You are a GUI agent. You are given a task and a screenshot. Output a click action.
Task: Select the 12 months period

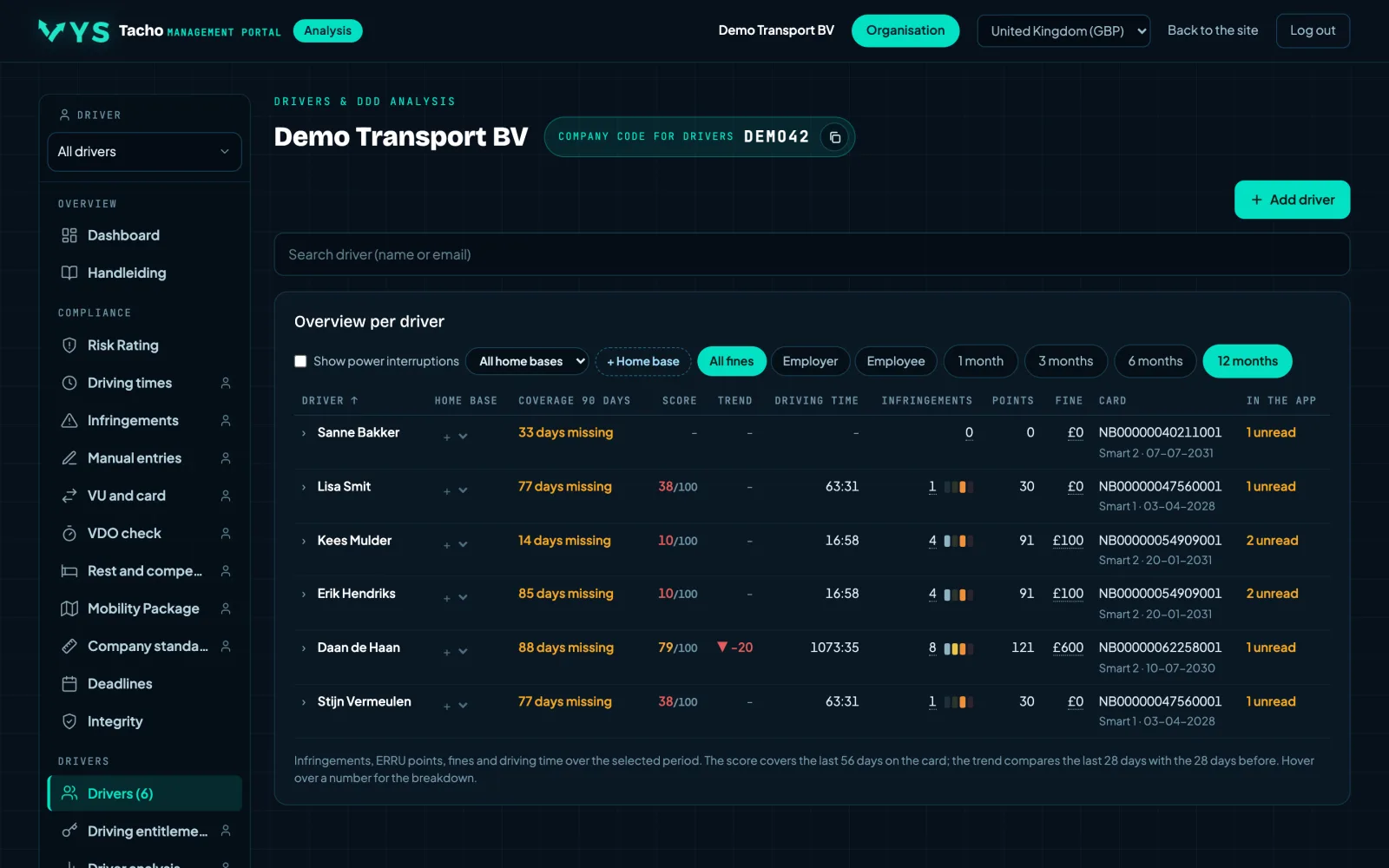pos(1247,361)
